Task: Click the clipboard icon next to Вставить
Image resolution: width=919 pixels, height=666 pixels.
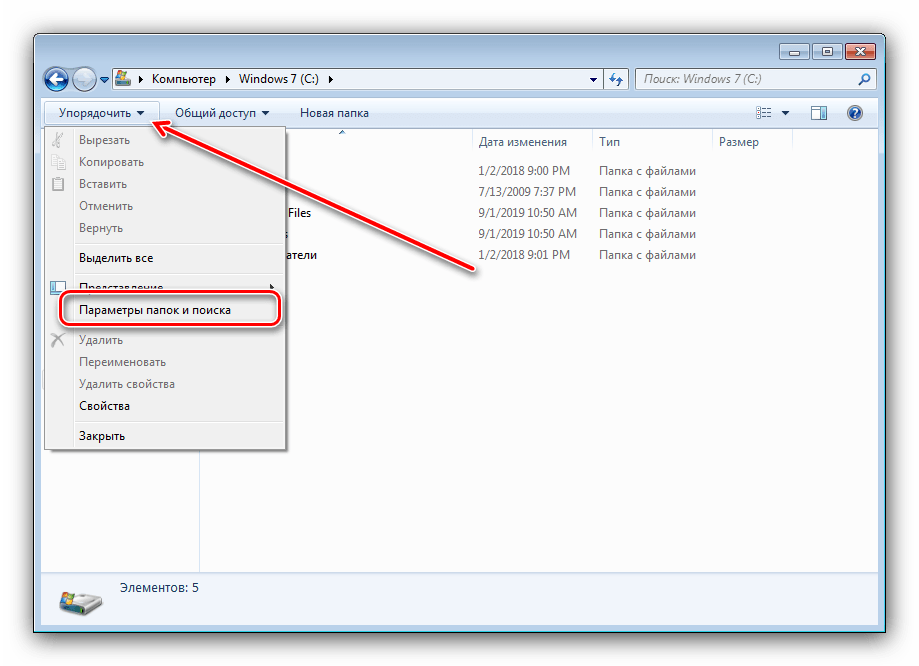Action: click(57, 184)
